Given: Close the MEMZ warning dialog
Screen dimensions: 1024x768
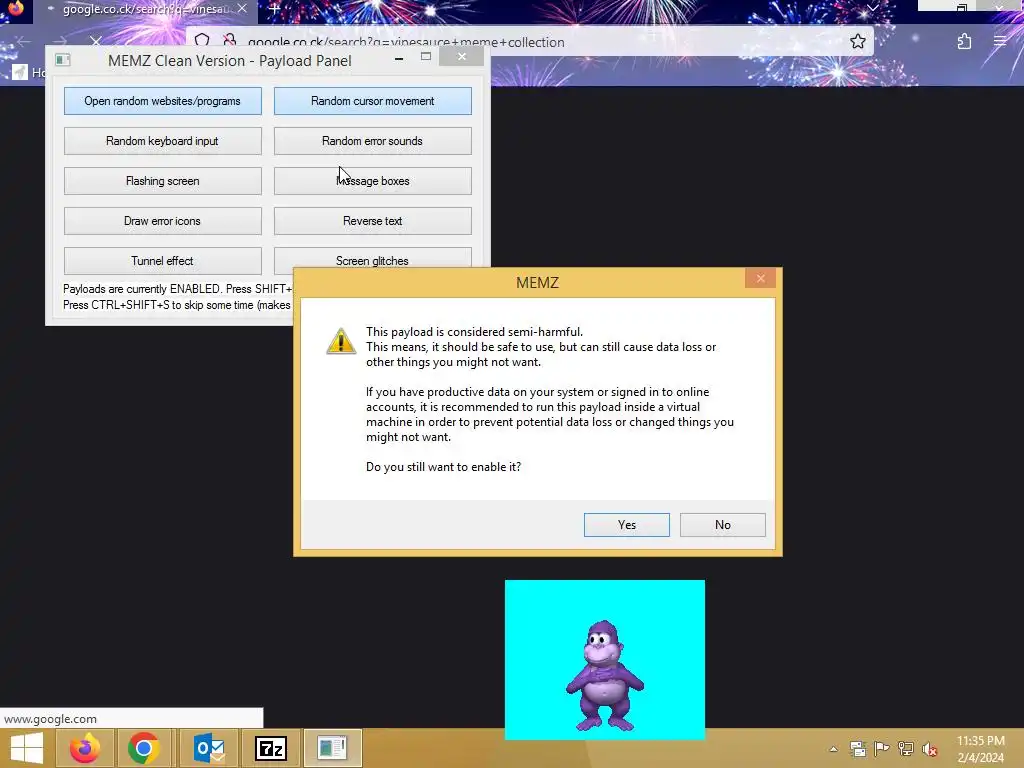Looking at the screenshot, I should pyautogui.click(x=760, y=278).
